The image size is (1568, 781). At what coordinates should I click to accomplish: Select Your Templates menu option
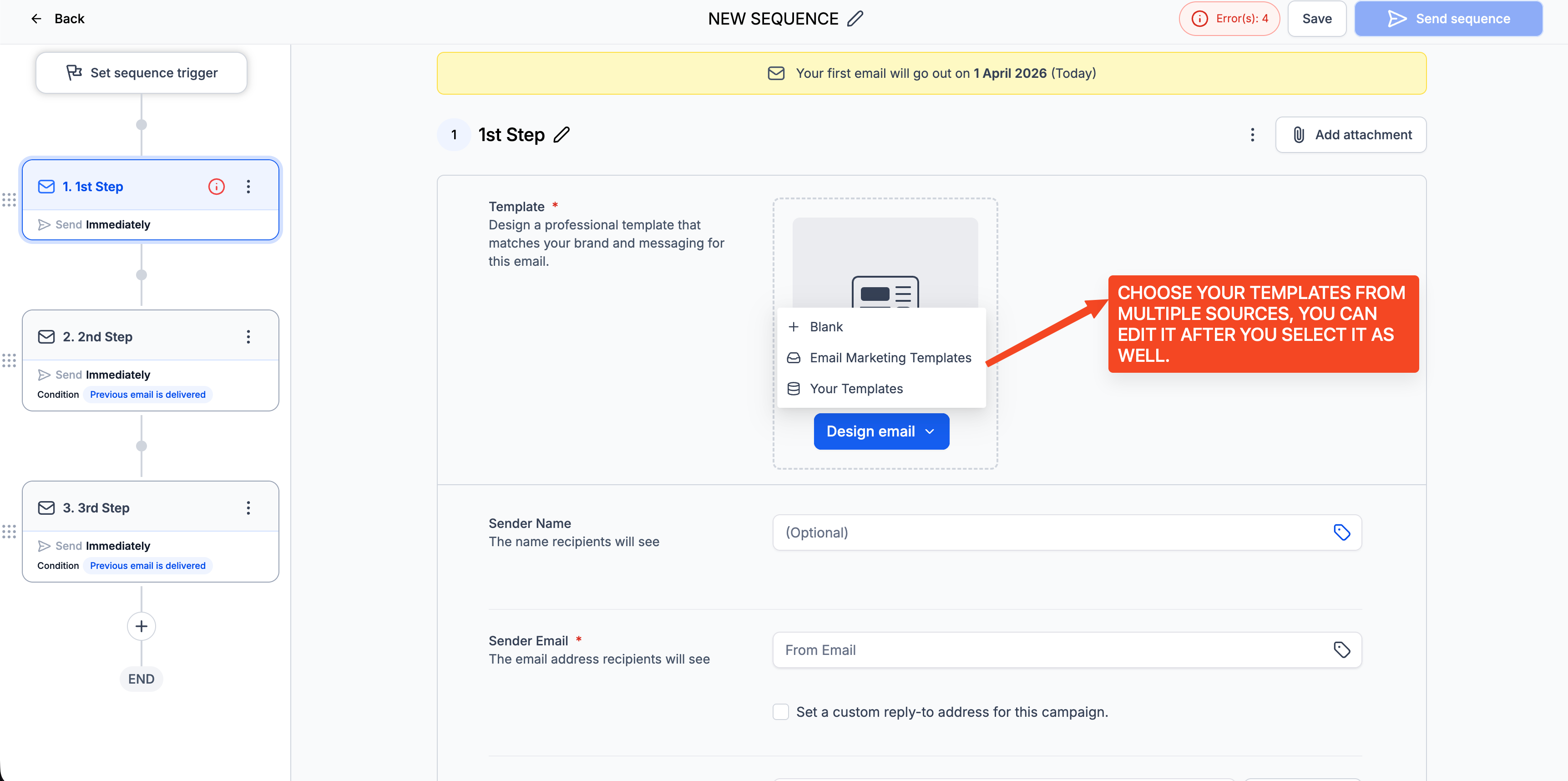[856, 389]
